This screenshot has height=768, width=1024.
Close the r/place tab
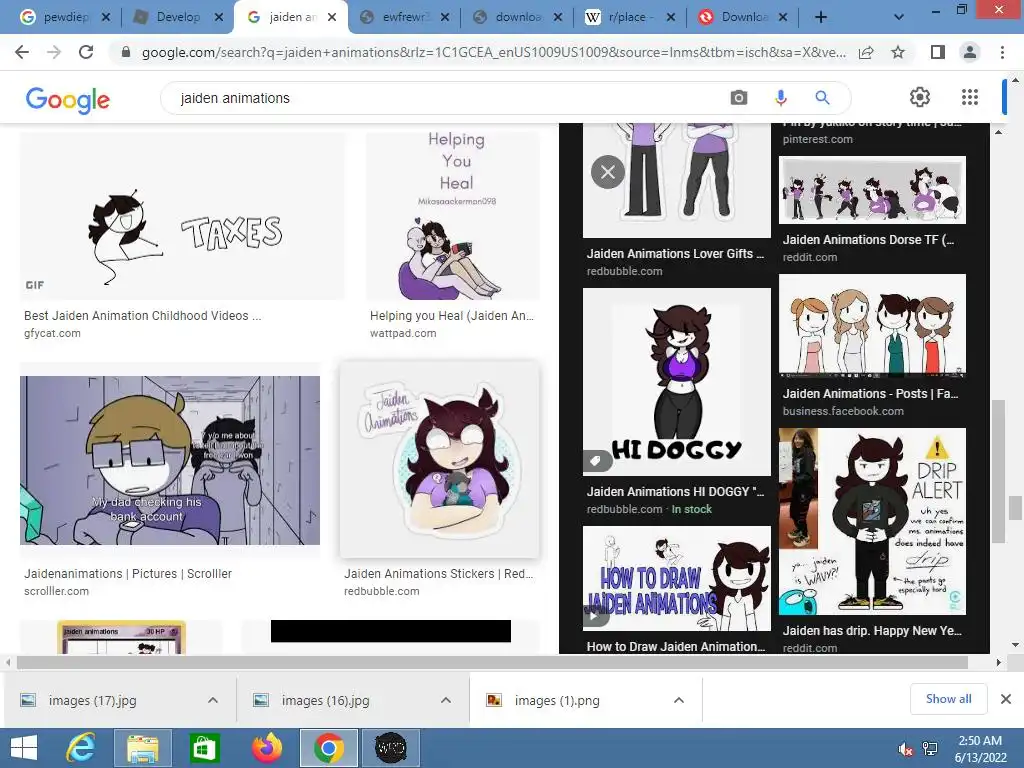pos(671,18)
